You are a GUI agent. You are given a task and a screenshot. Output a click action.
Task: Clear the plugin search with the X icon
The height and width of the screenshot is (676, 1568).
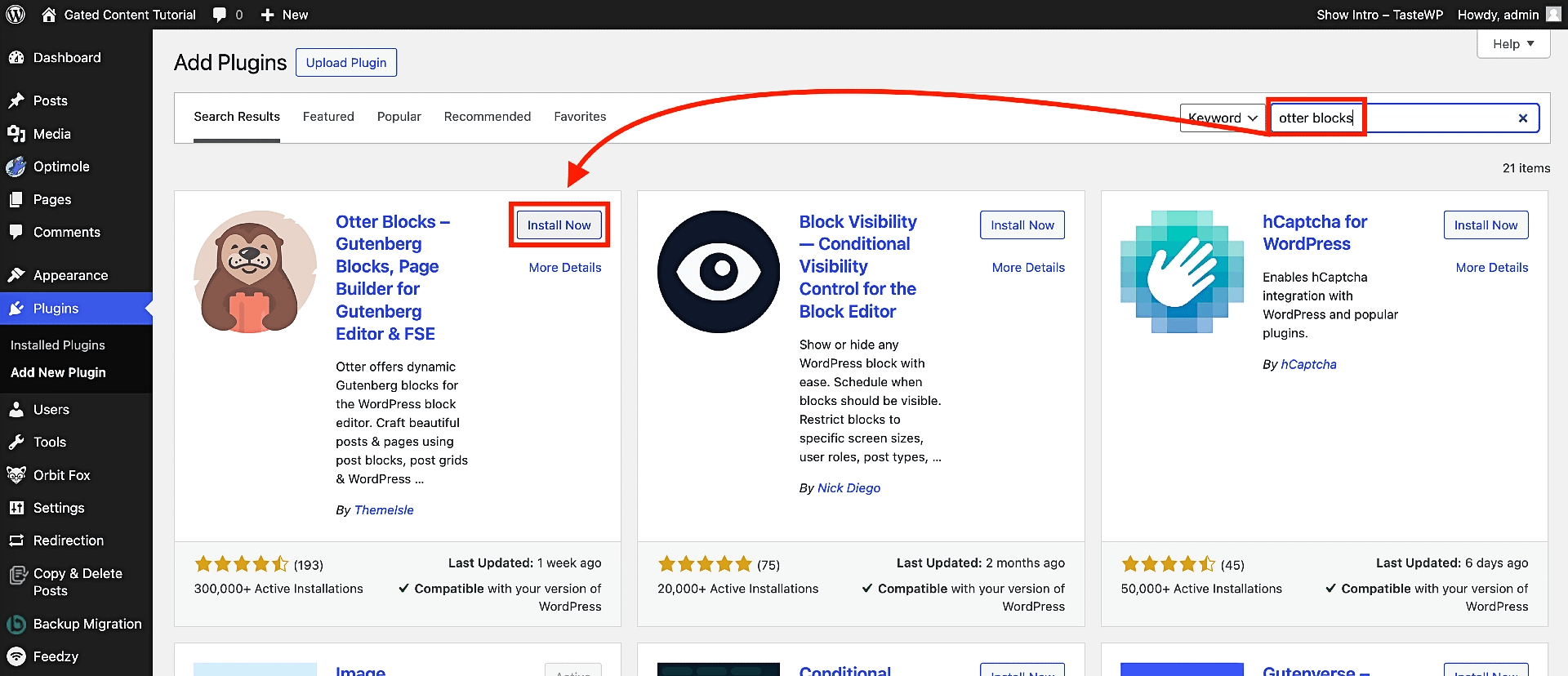pyautogui.click(x=1523, y=118)
